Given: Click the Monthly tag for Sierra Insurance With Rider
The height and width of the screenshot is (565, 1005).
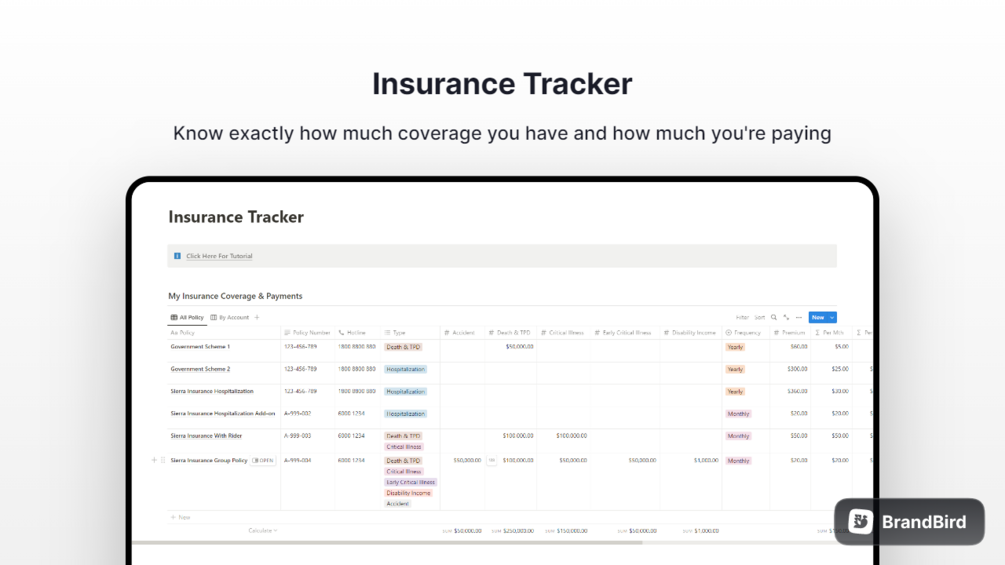Looking at the screenshot, I should 738,436.
